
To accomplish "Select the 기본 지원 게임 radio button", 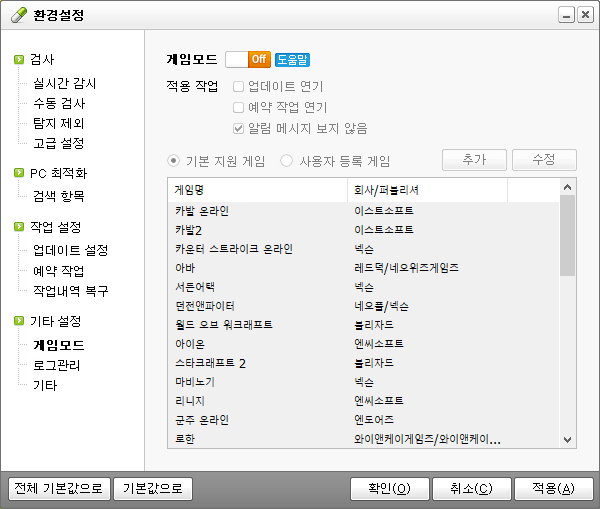I will coord(173,161).
